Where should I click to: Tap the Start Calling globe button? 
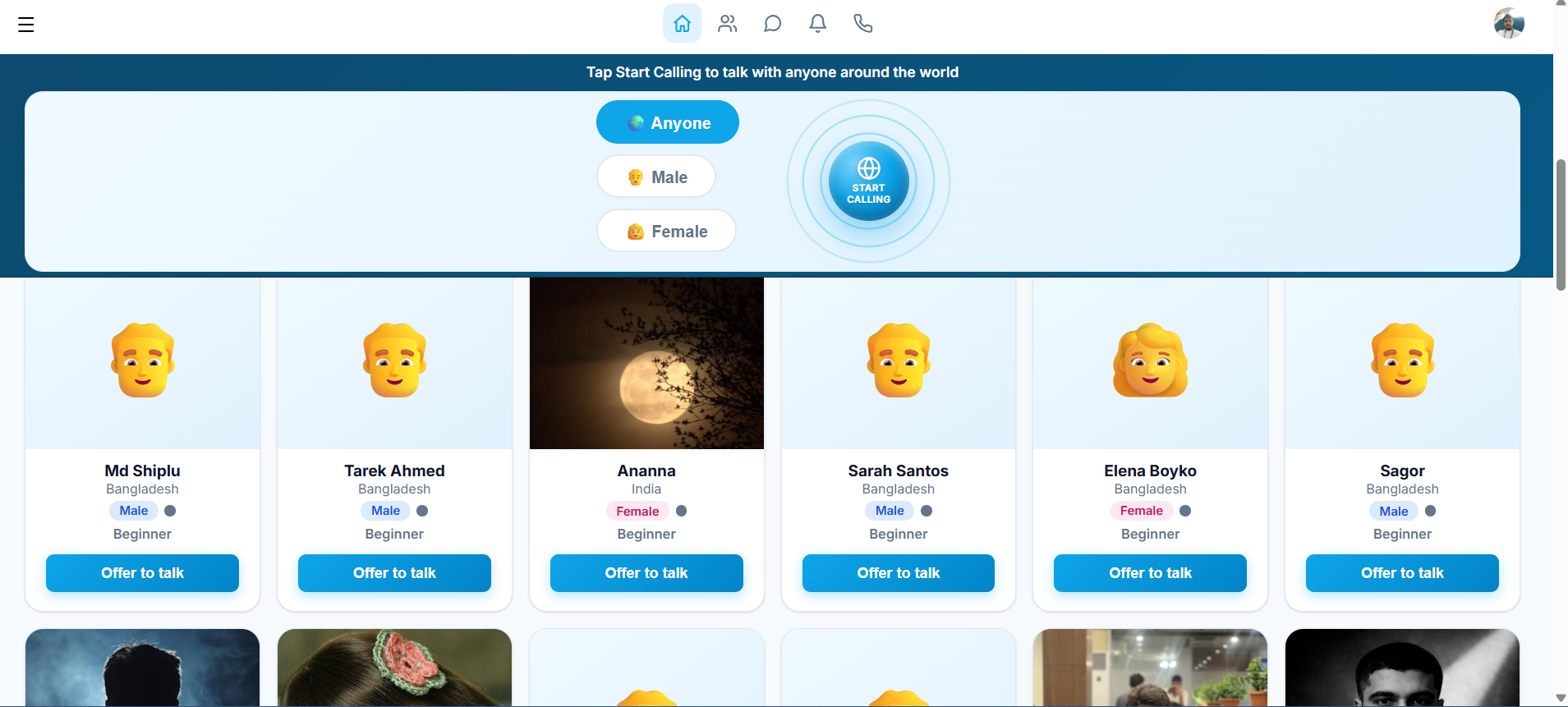tap(869, 181)
